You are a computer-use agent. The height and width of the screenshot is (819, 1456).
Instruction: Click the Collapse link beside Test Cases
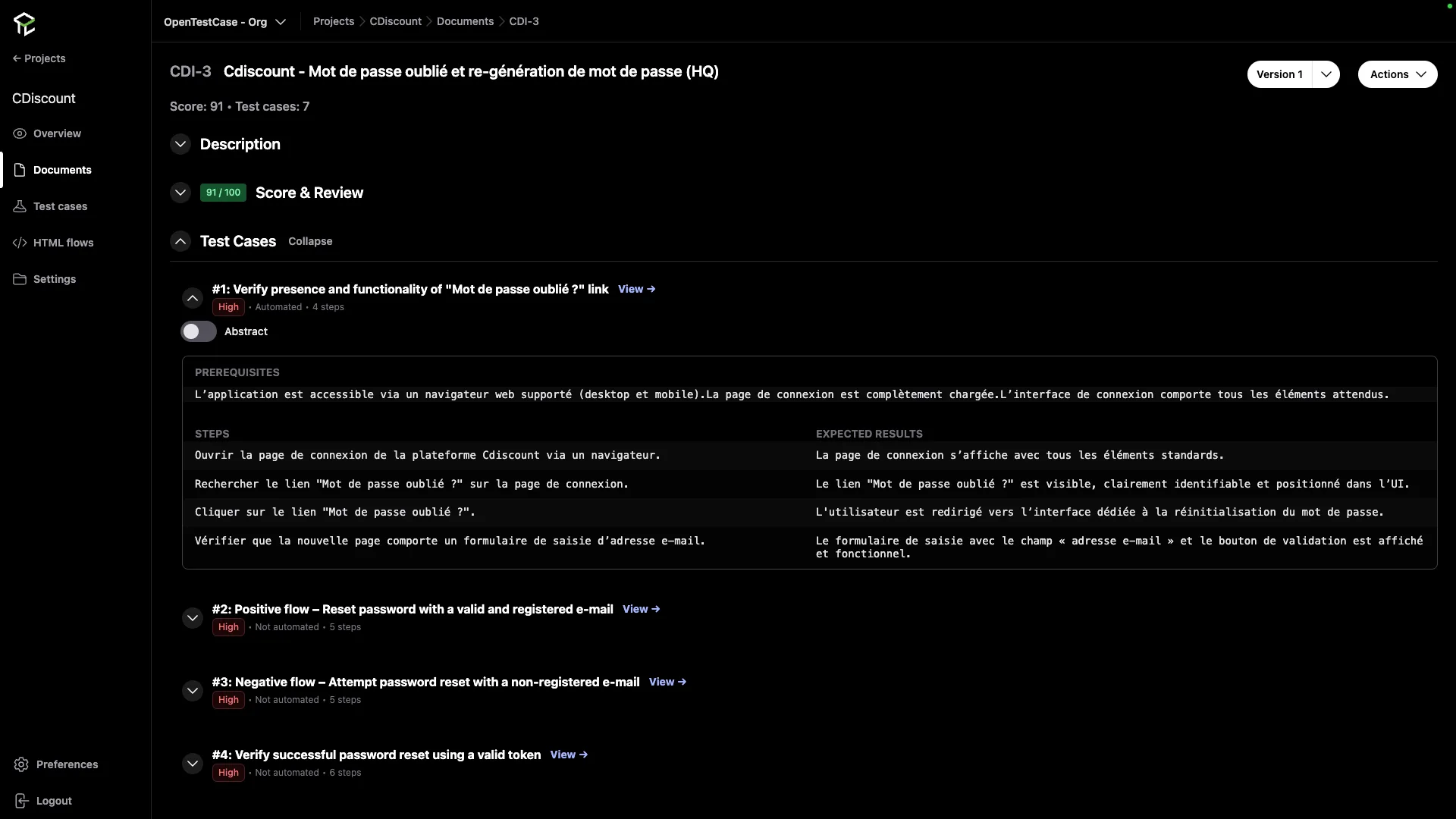click(310, 241)
